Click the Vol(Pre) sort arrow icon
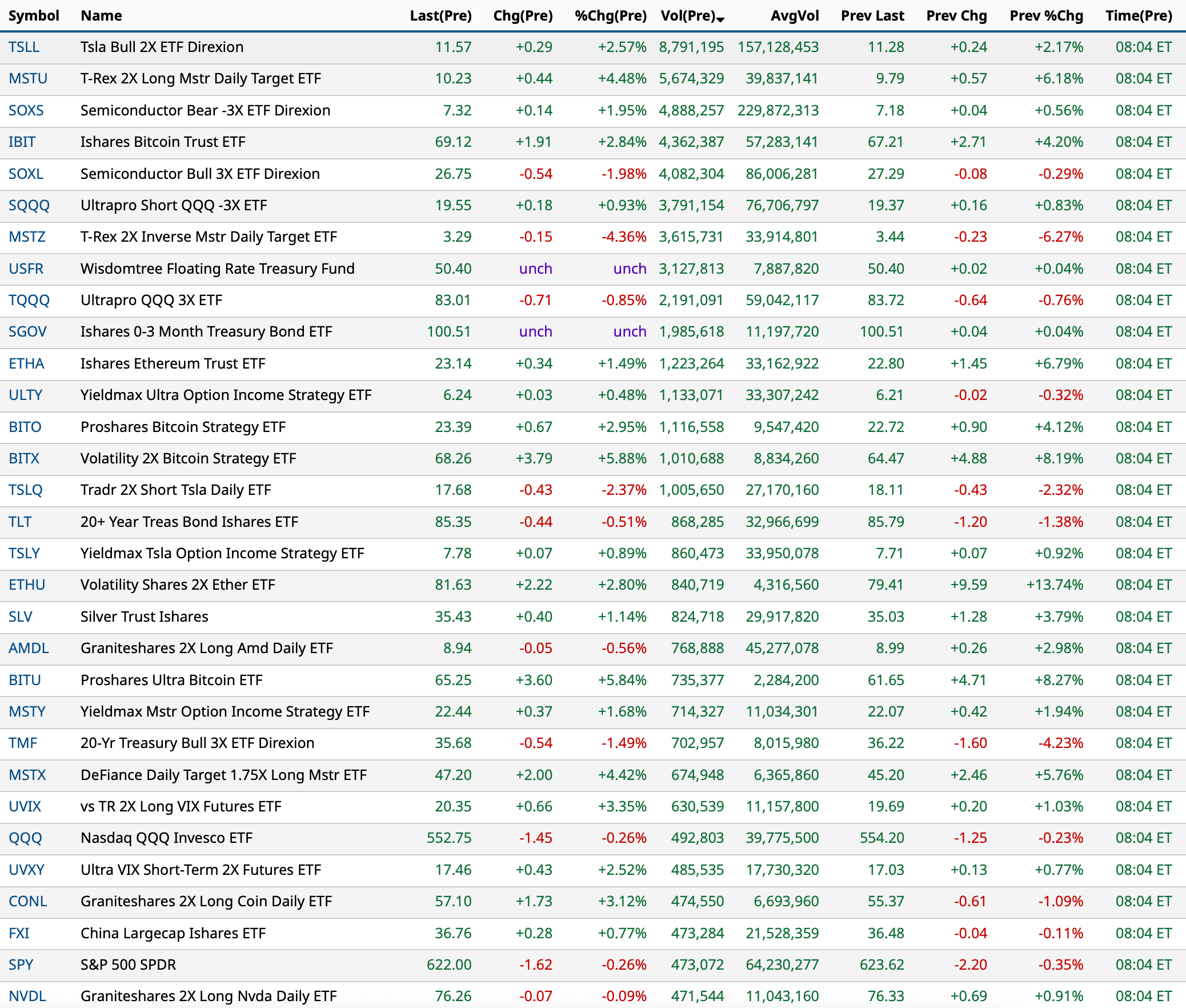Image resolution: width=1186 pixels, height=1008 pixels. (720, 19)
